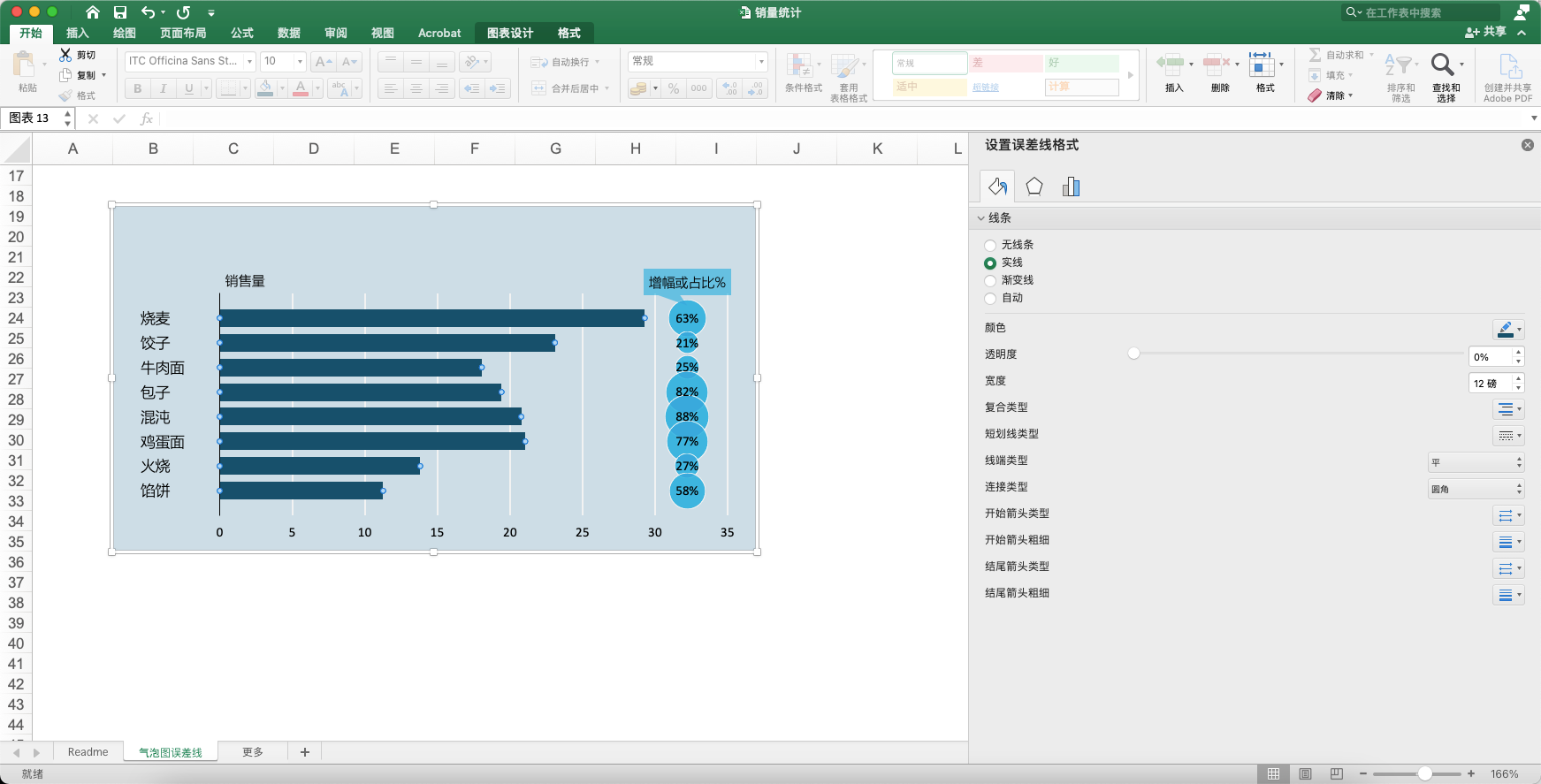
Task: Collapse the 线条 section
Action: click(981, 217)
